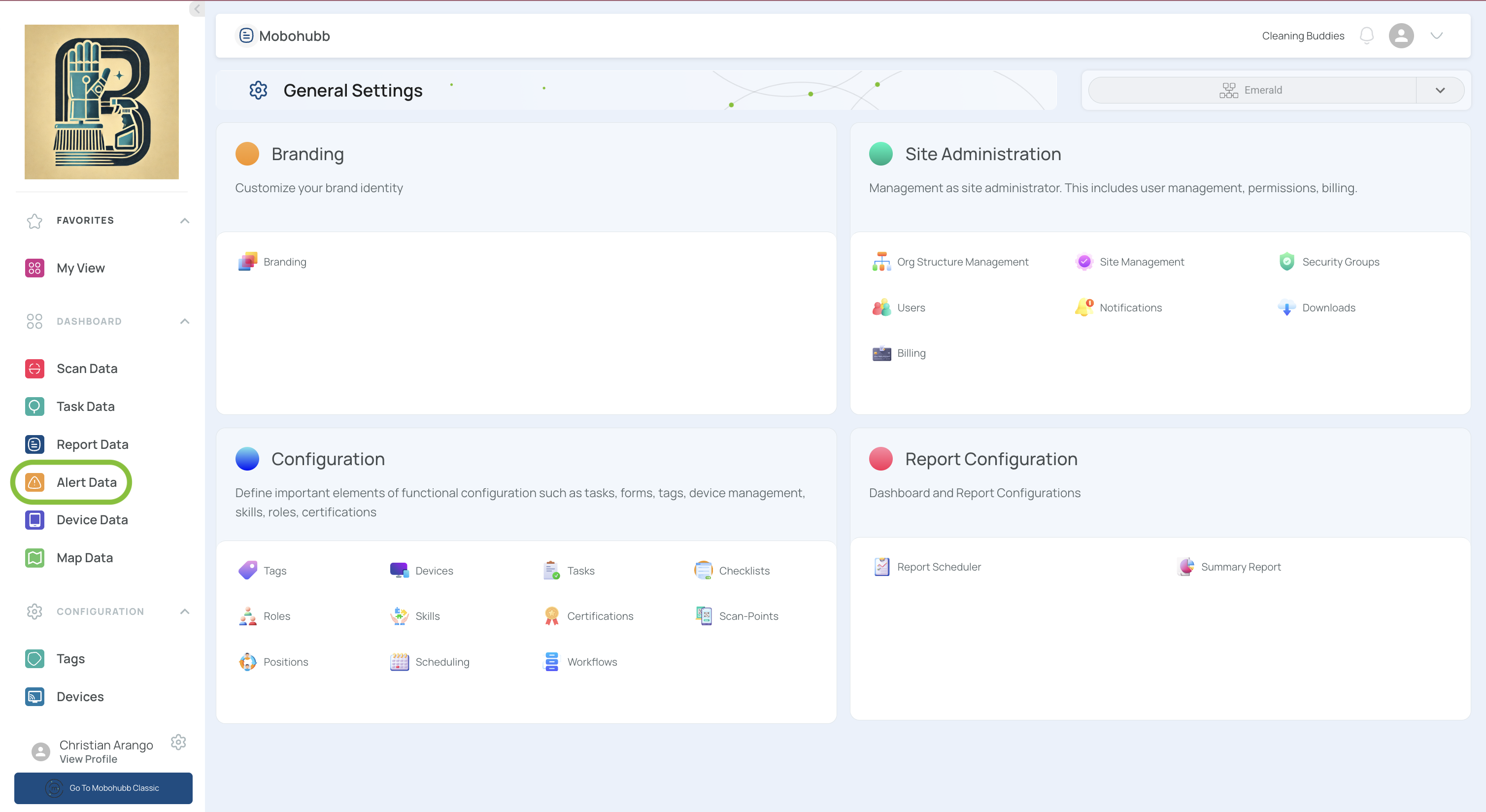Viewport: 1486px width, 812px height.
Task: Collapse the sidebar with arrow toggle
Action: 197,9
